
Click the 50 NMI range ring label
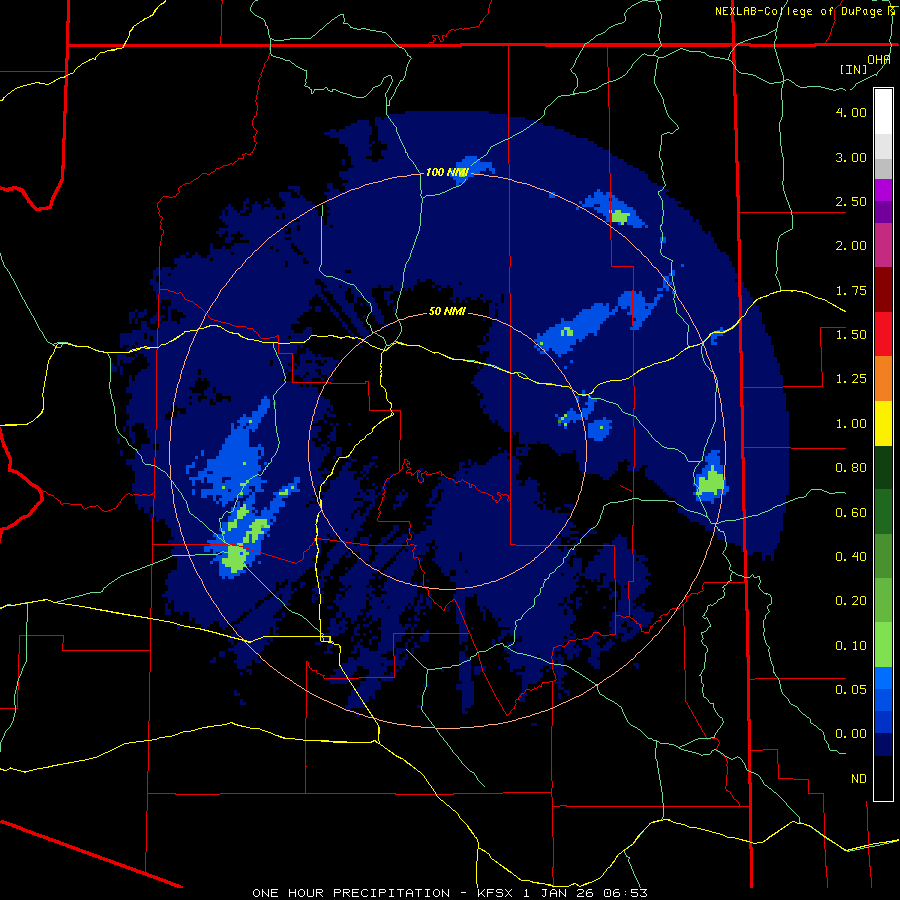[447, 312]
